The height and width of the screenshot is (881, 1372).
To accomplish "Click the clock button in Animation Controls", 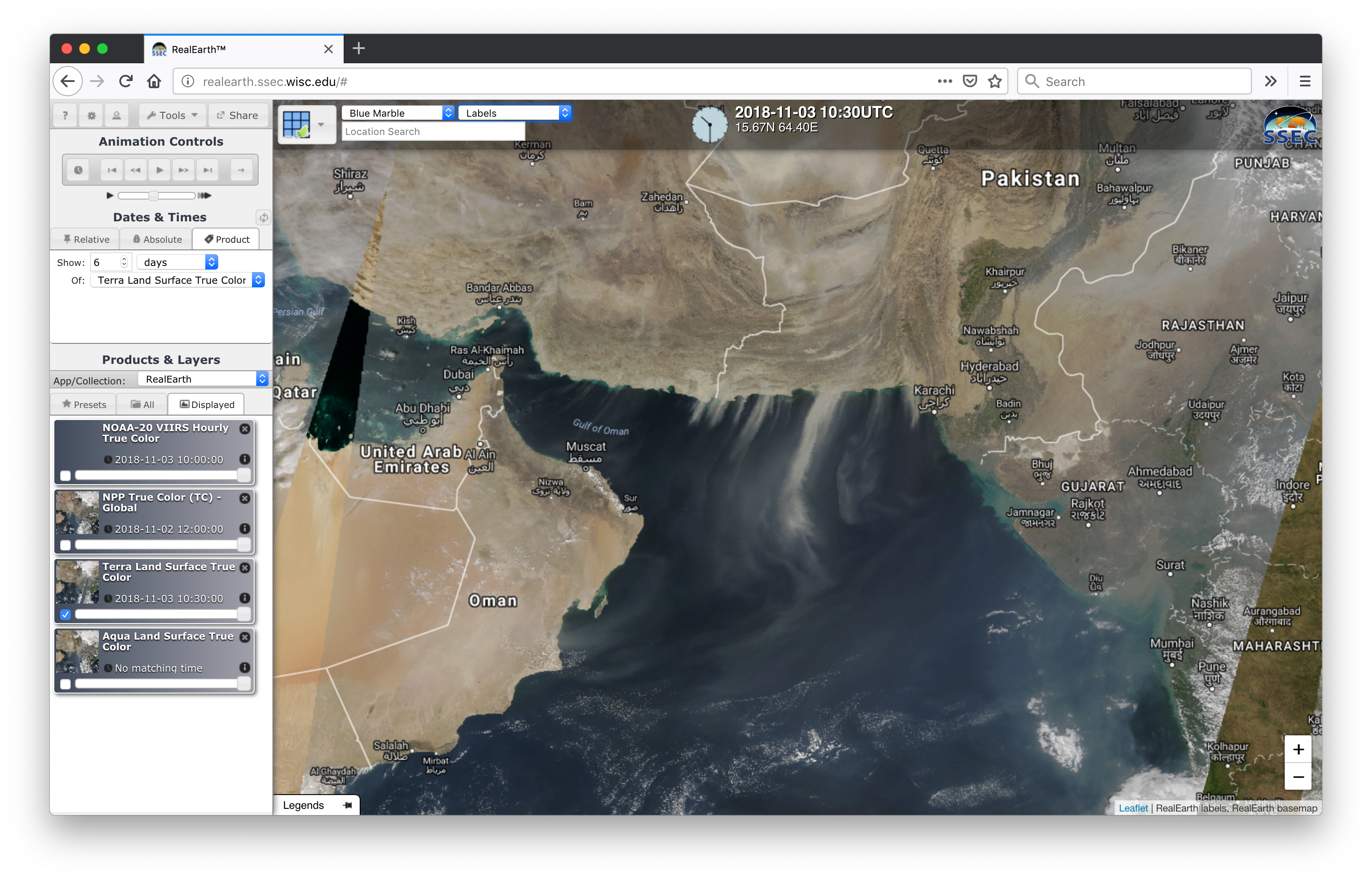I will tap(78, 170).
